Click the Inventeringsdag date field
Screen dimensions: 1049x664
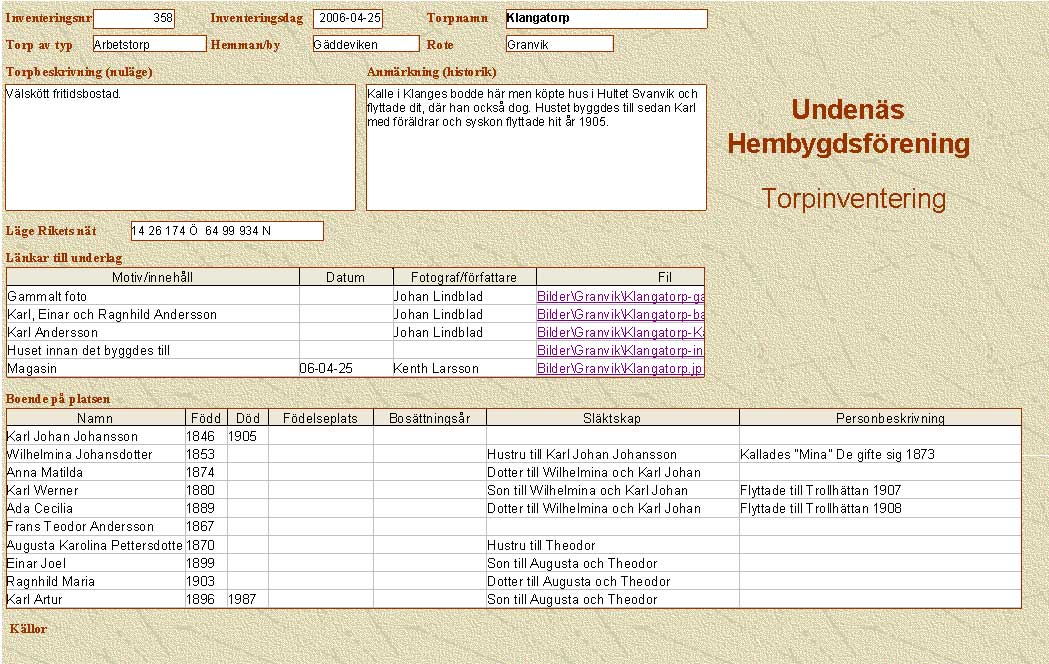click(x=347, y=19)
